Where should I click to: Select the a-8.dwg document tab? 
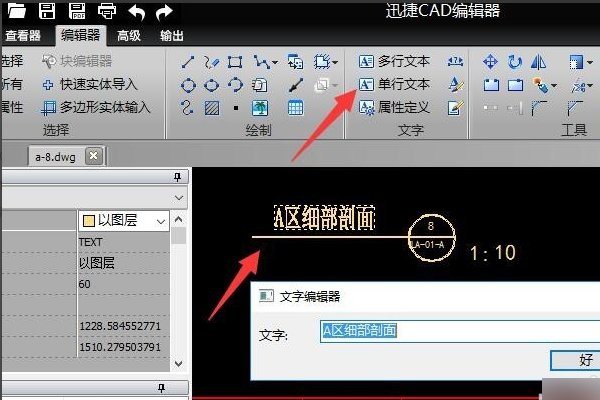[x=55, y=157]
